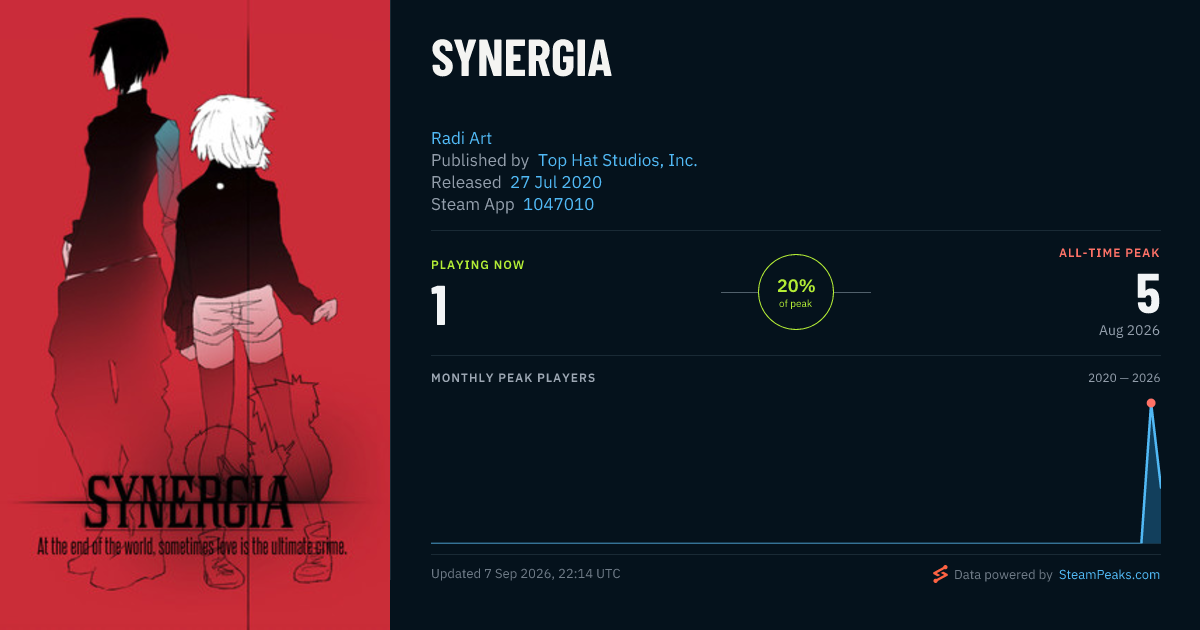1200x630 pixels.
Task: Click the 20% of peak circle
Action: (x=796, y=292)
